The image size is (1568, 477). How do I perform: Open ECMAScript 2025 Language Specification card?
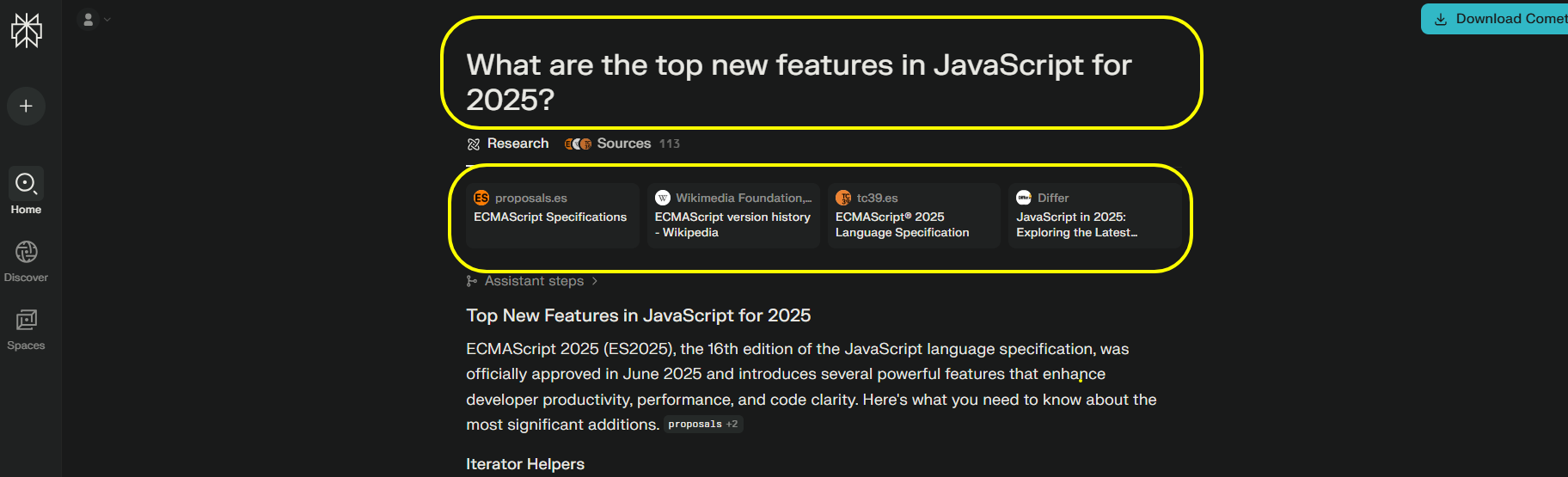click(x=913, y=224)
